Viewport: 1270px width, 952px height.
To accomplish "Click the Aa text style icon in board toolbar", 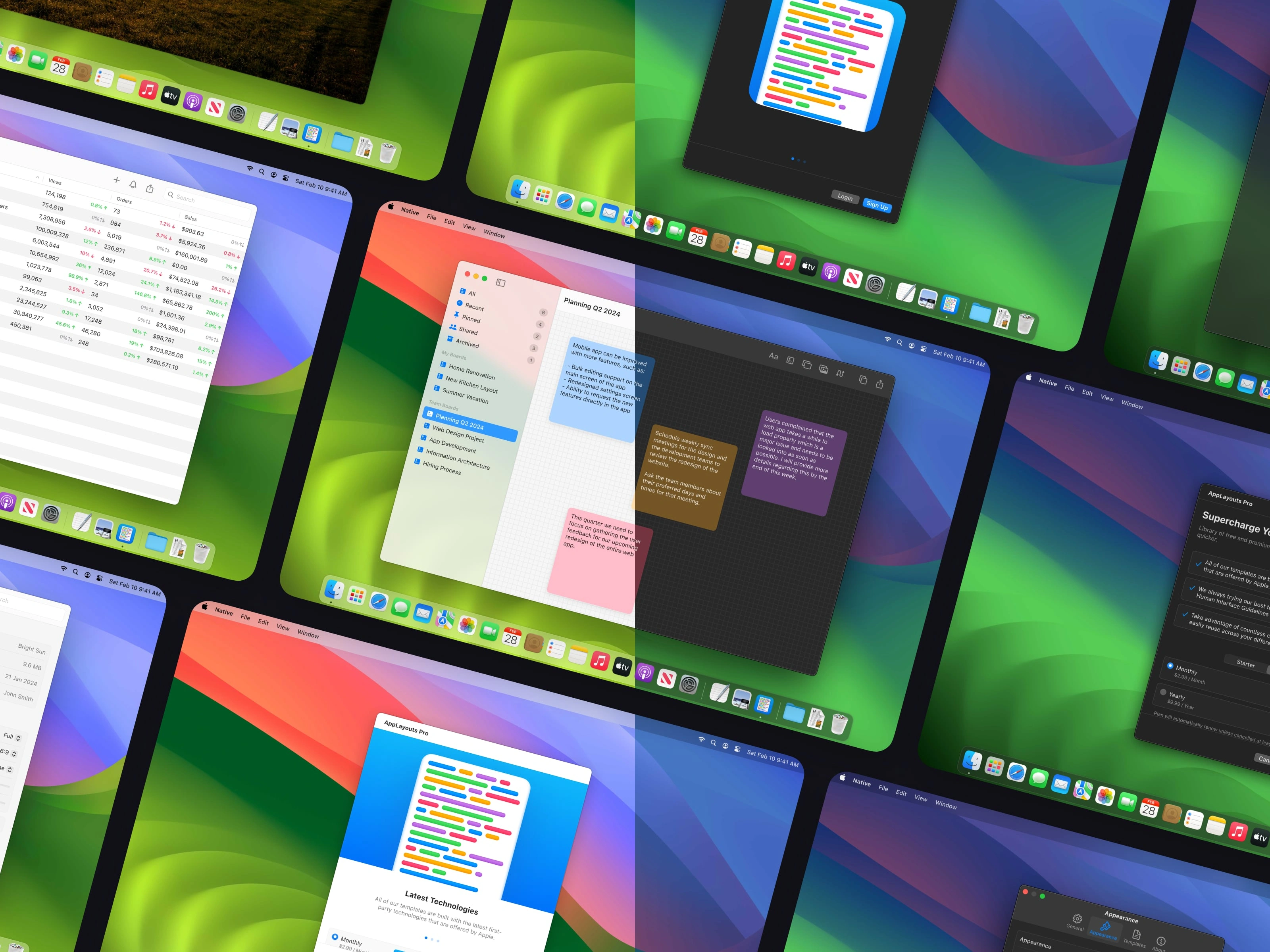I will tap(774, 356).
